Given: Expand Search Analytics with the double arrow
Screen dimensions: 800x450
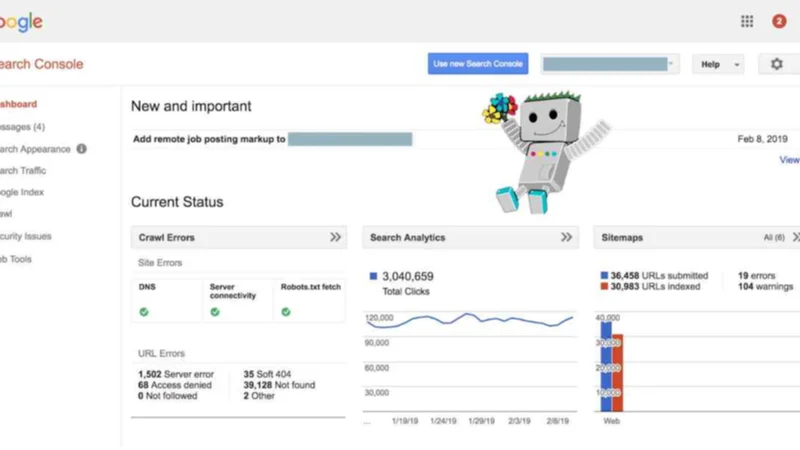Looking at the screenshot, I should (566, 237).
